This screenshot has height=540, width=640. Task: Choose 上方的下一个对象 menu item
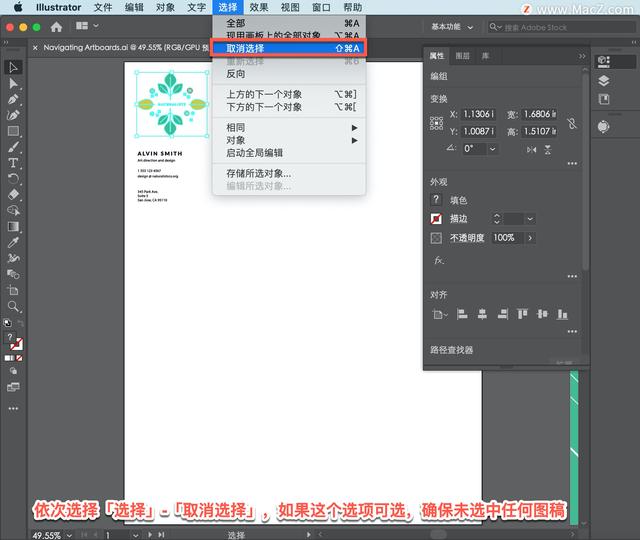click(x=289, y=94)
